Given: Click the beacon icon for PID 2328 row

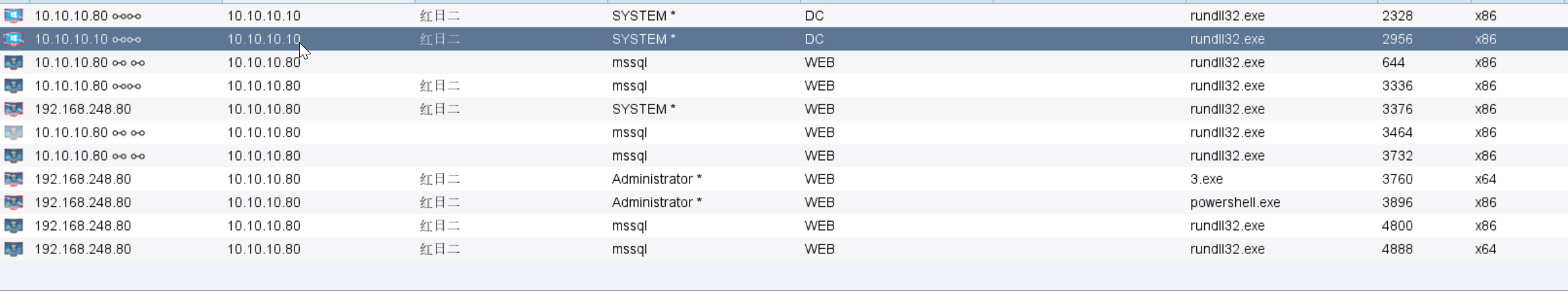Looking at the screenshot, I should (x=13, y=16).
